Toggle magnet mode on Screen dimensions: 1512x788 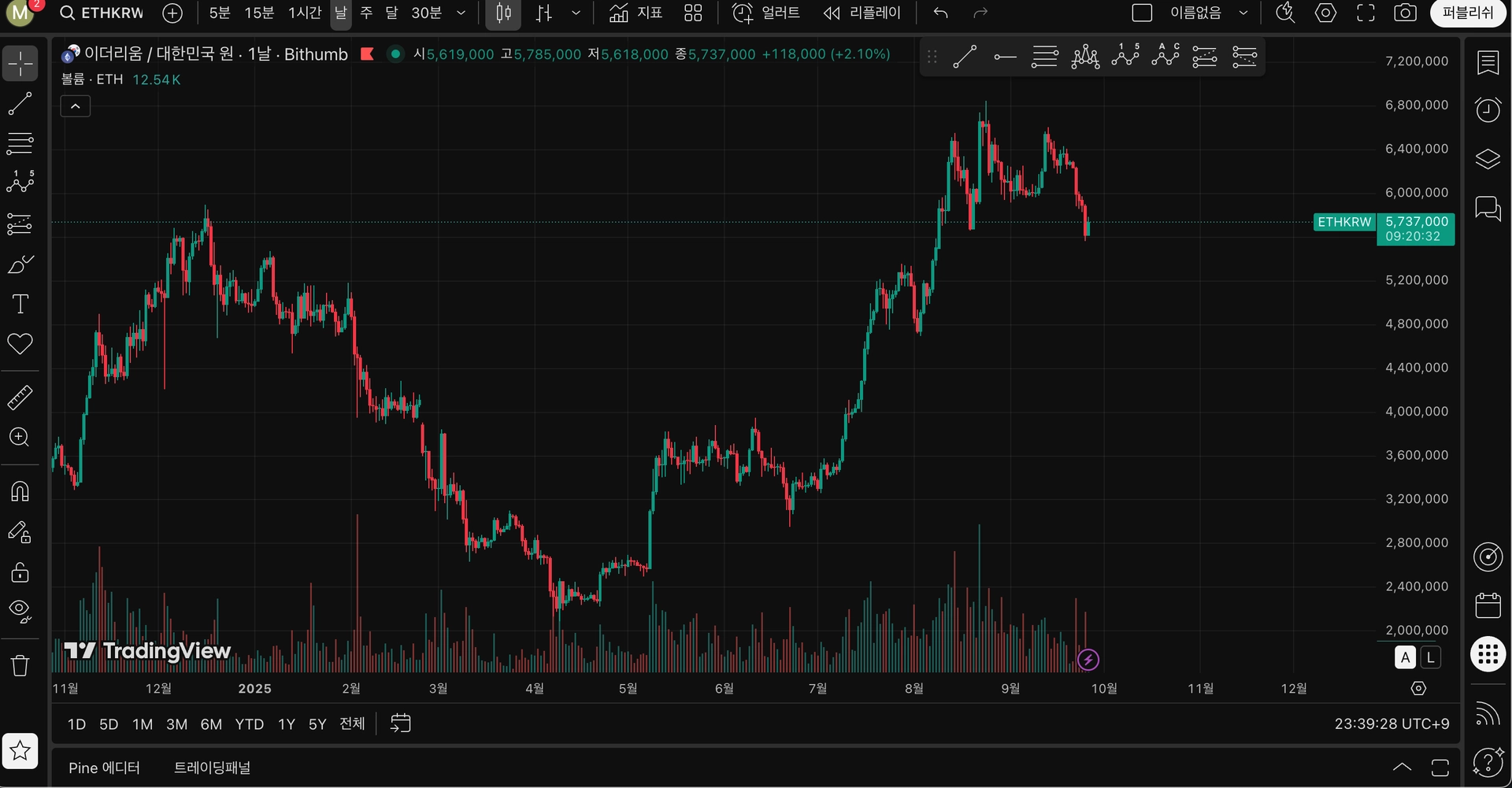click(x=20, y=491)
